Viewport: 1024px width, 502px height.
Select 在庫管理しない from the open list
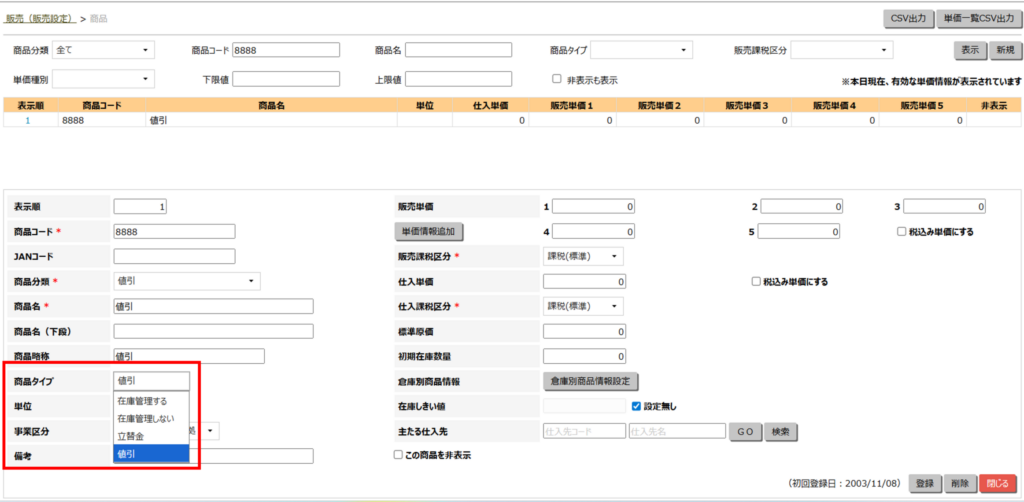[x=147, y=418]
